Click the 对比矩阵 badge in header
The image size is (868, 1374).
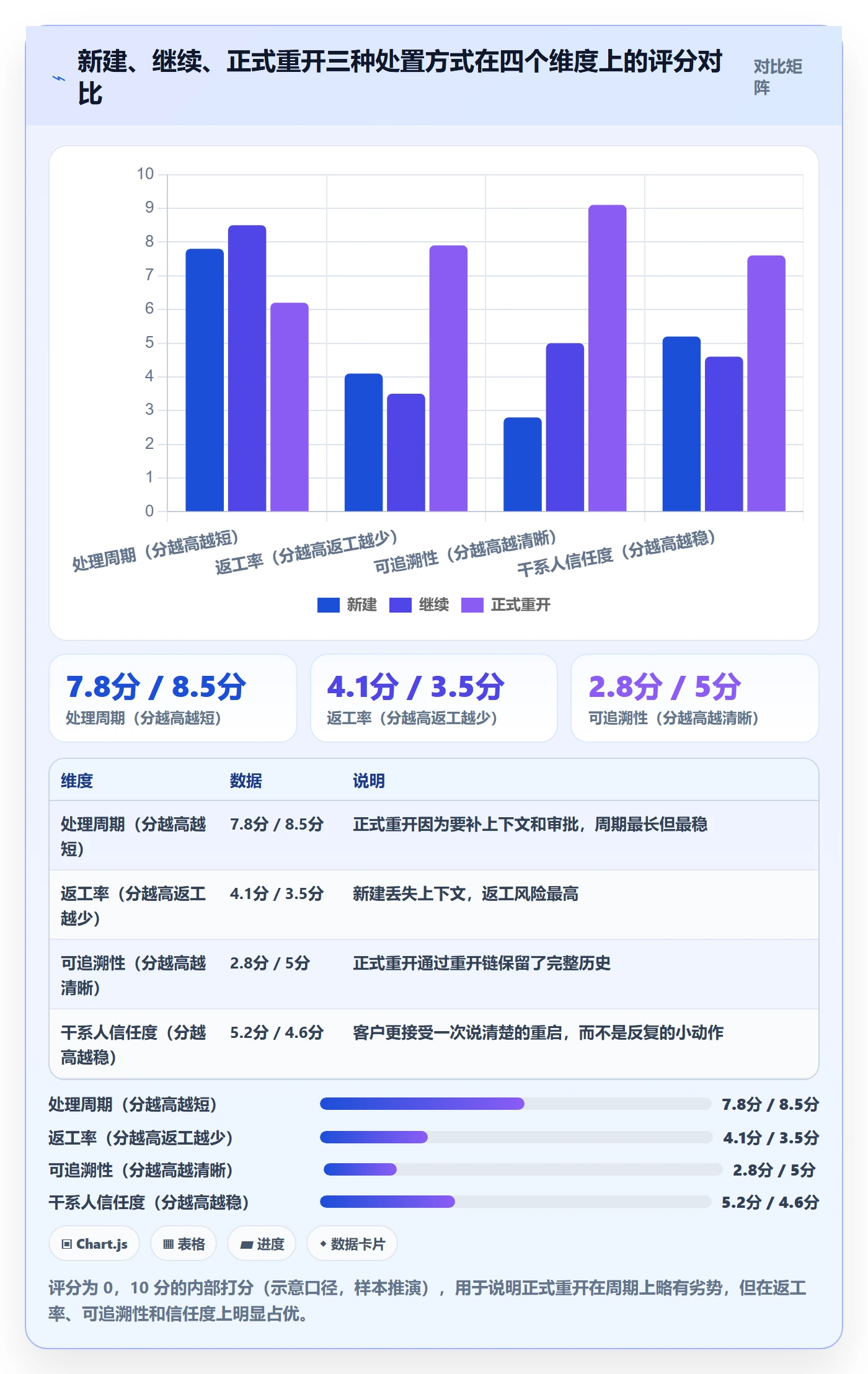pyautogui.click(x=777, y=77)
